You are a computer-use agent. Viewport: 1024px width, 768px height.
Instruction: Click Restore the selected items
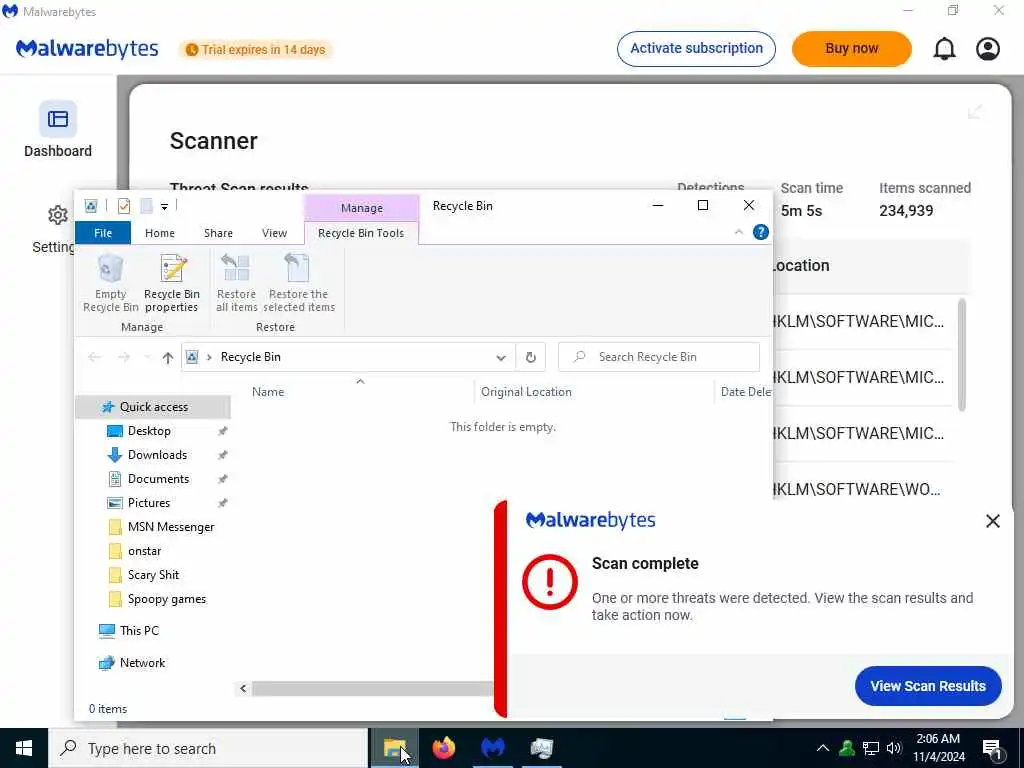tap(298, 284)
